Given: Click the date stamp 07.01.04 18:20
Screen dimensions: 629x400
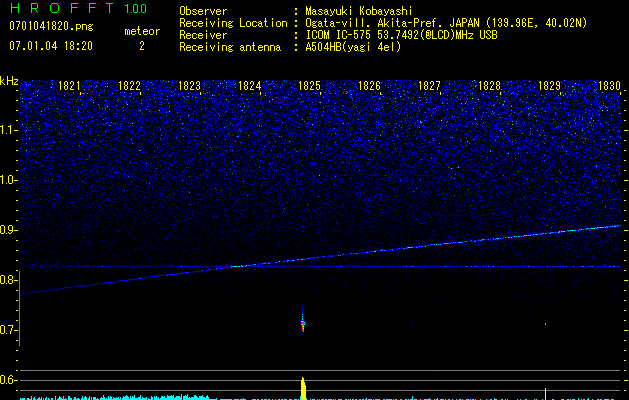Looking at the screenshot, I should (51, 46).
